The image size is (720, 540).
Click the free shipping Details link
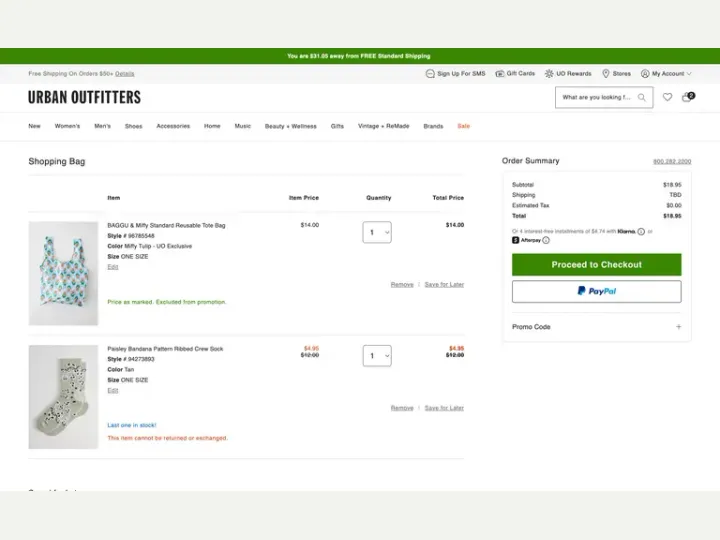[x=124, y=73]
